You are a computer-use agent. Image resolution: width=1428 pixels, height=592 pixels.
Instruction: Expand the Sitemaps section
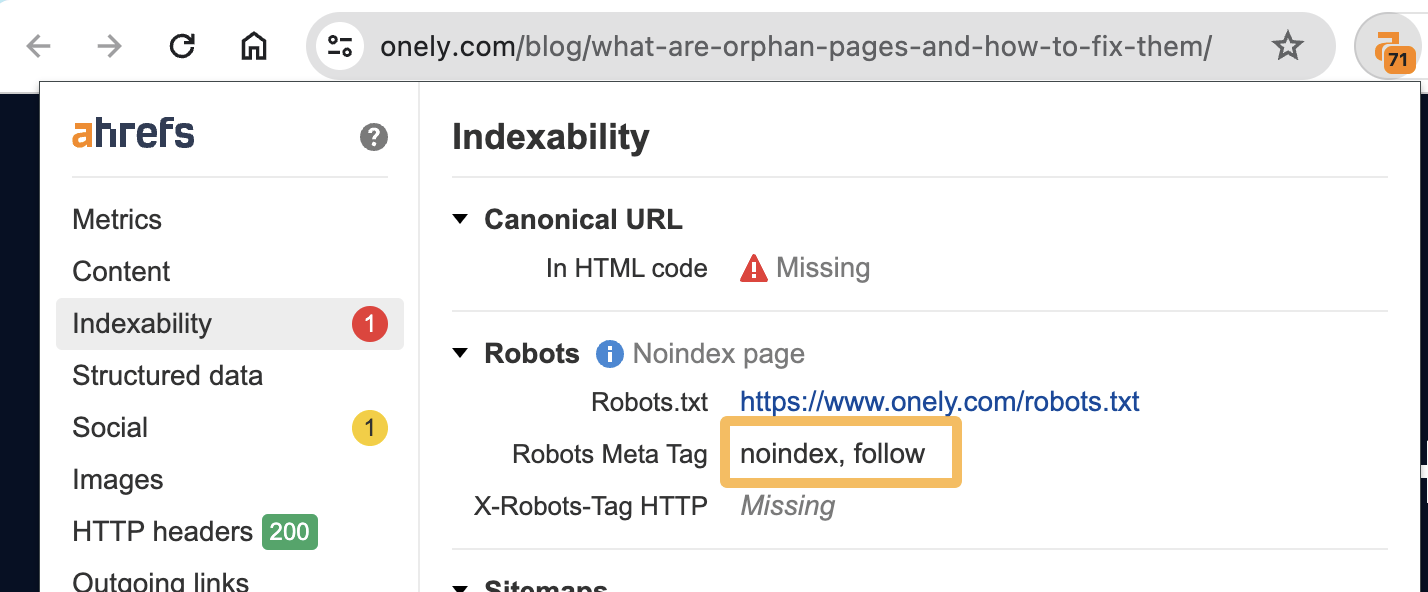[x=461, y=585]
